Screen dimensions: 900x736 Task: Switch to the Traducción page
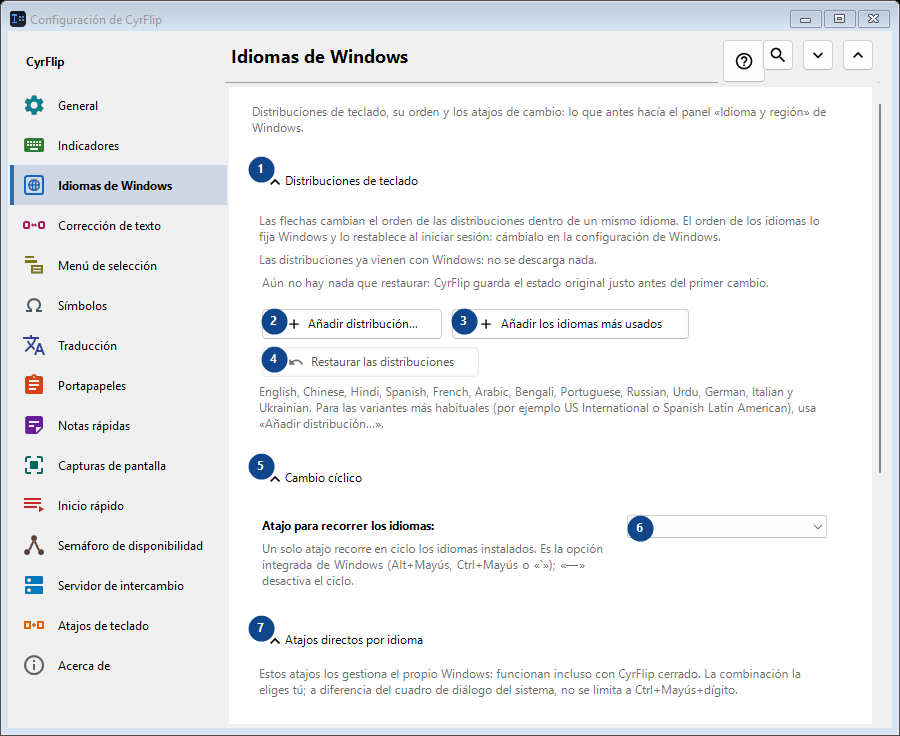(x=119, y=345)
